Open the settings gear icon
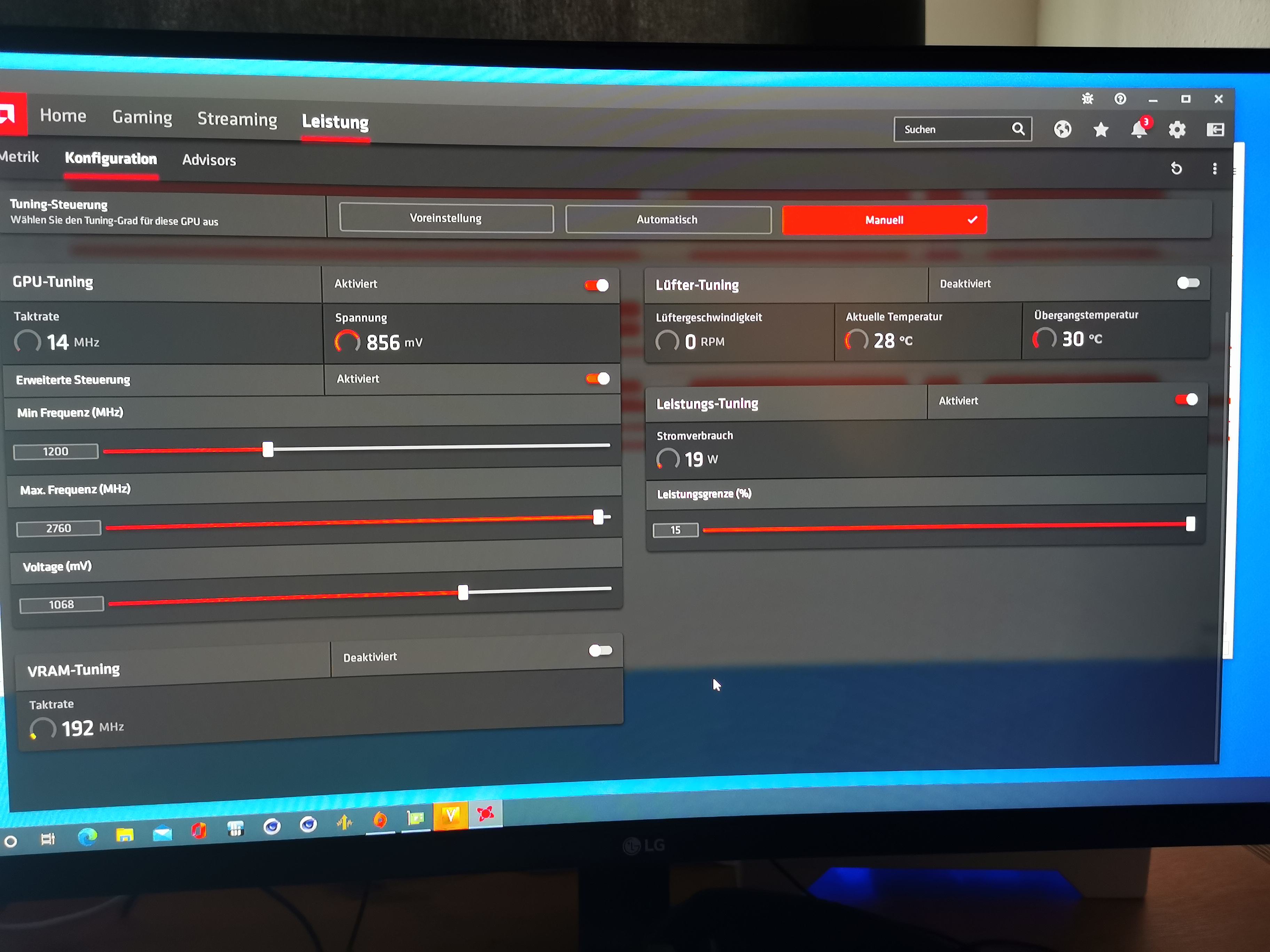 pyautogui.click(x=1177, y=130)
